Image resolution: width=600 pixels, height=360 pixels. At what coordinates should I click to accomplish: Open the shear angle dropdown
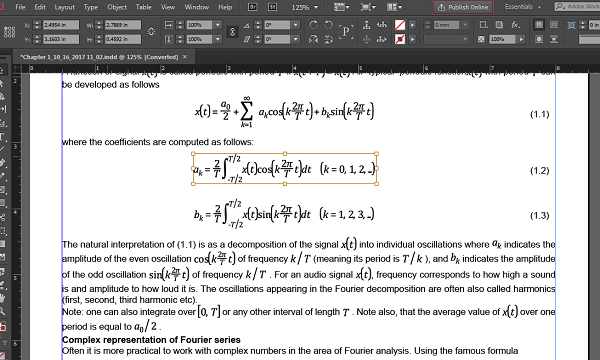pyautogui.click(x=295, y=39)
